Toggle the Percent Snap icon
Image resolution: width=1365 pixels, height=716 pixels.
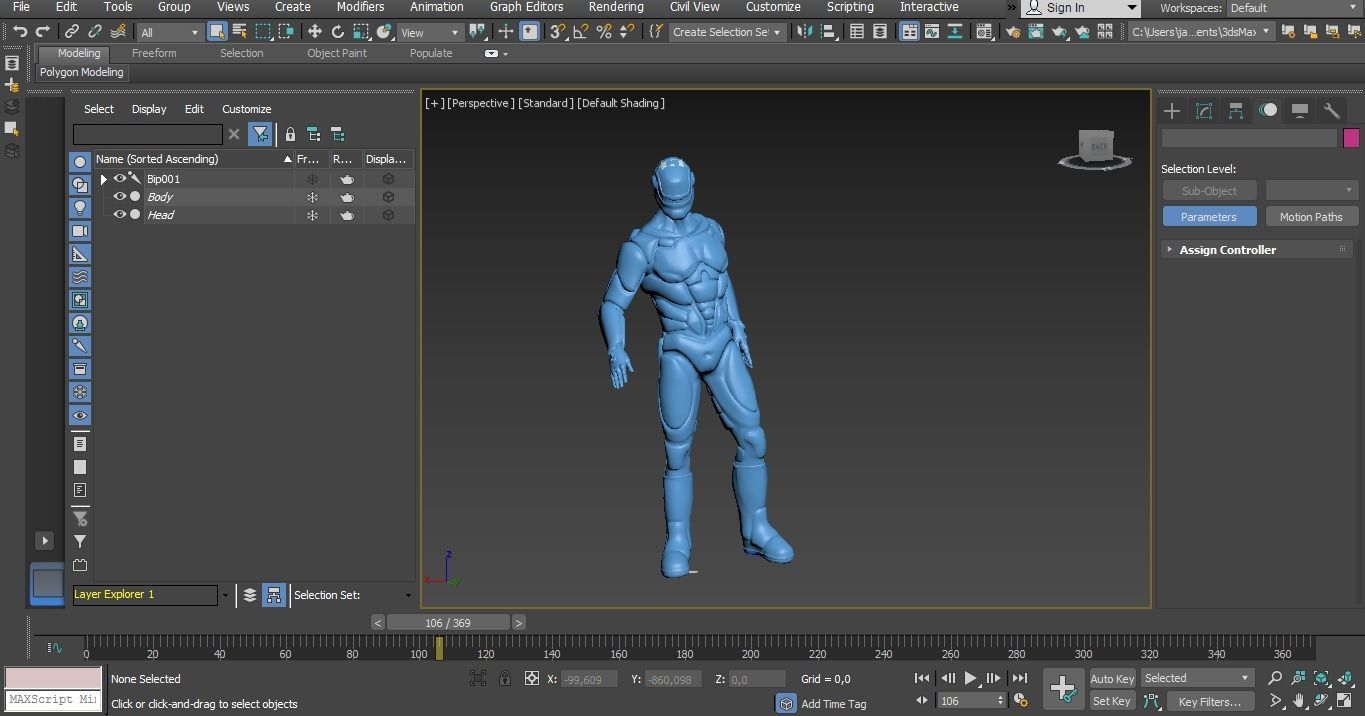click(x=604, y=32)
